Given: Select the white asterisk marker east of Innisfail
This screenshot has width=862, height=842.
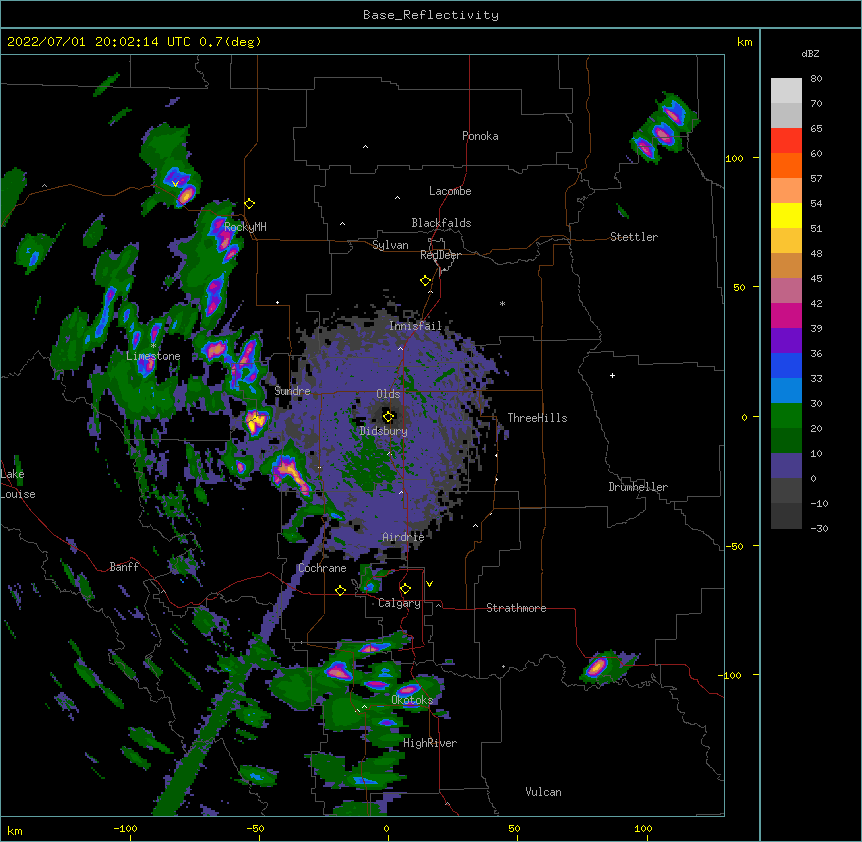Looking at the screenshot, I should [502, 303].
